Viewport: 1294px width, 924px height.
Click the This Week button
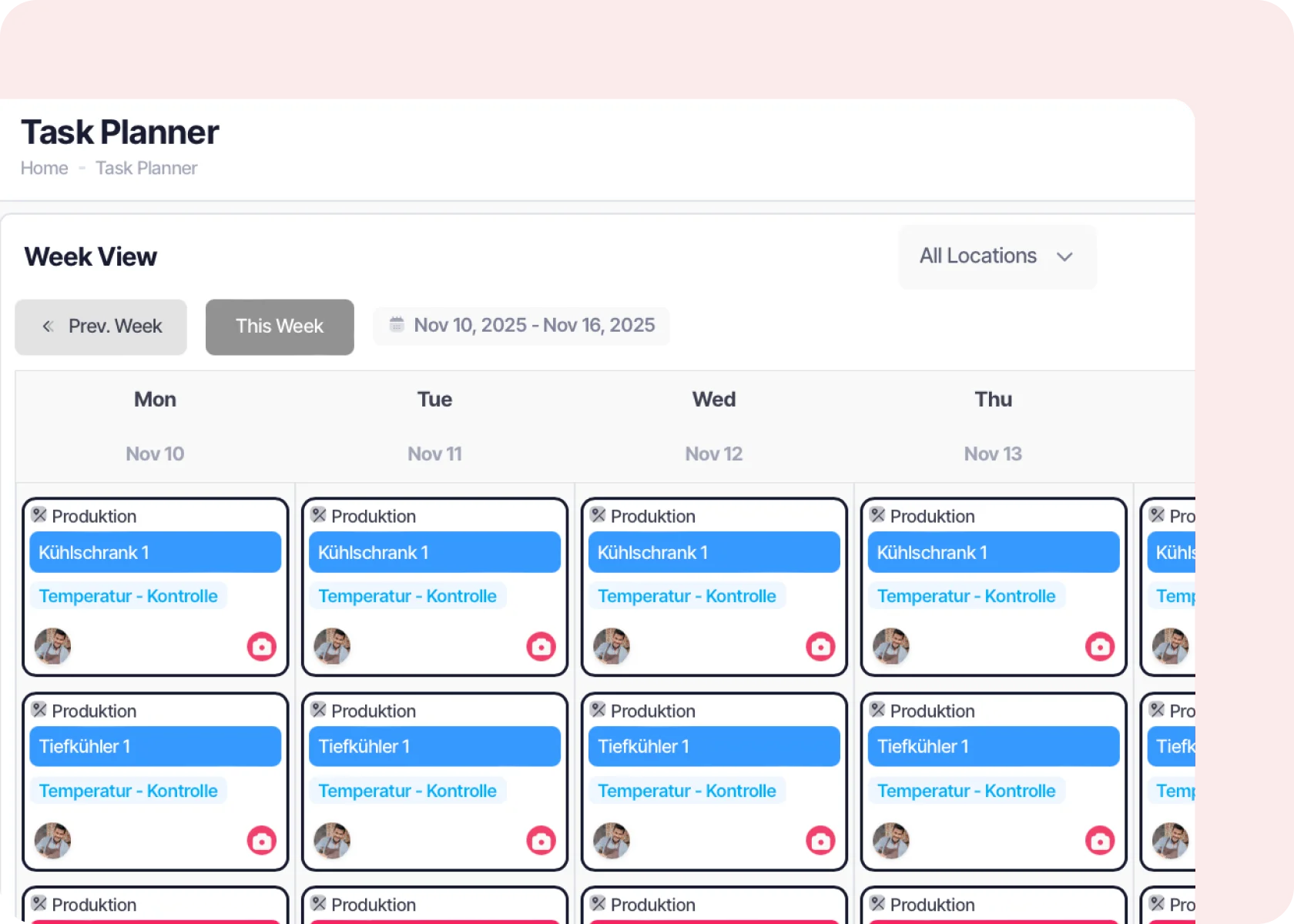click(280, 326)
